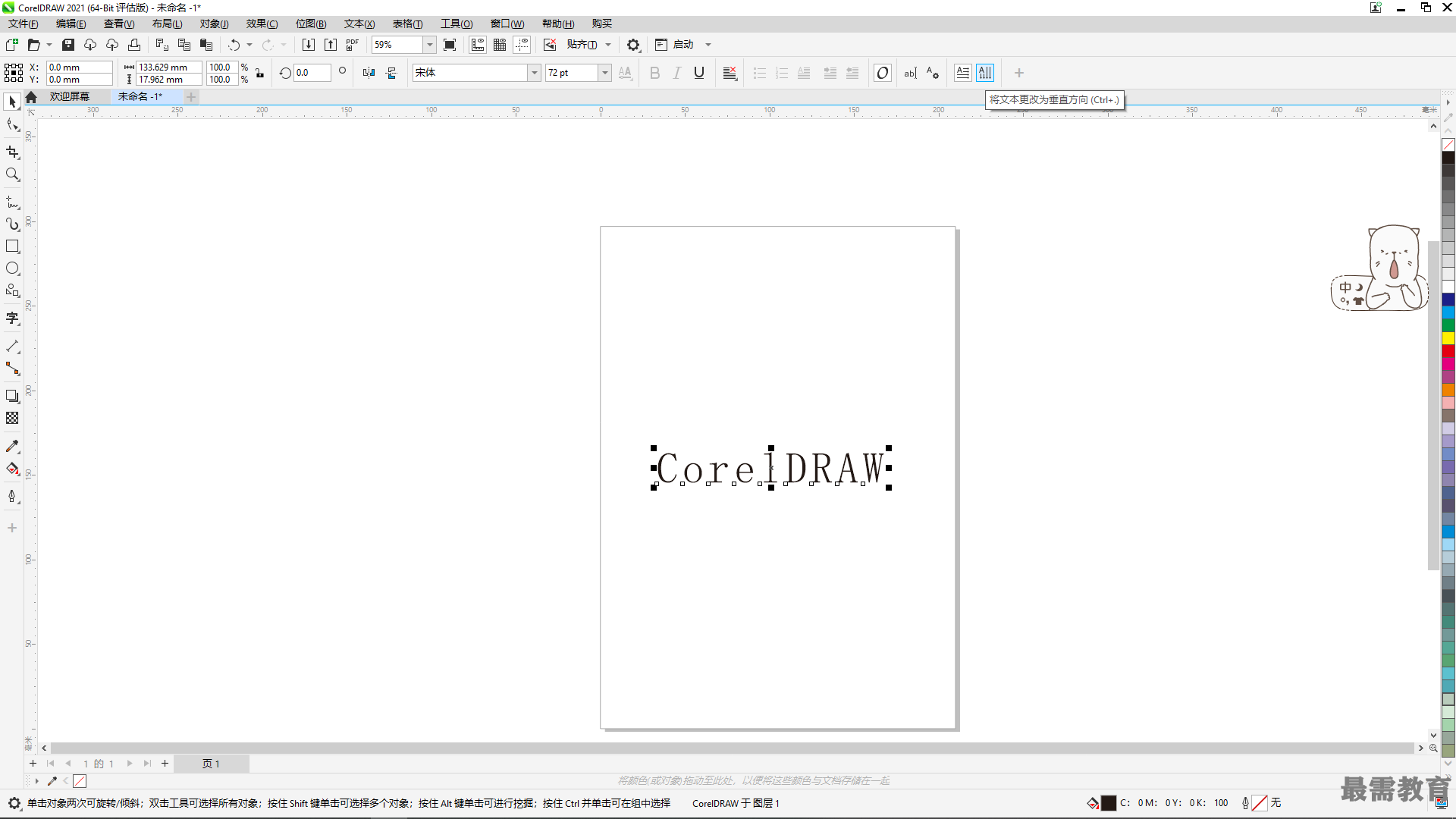Switch text to horizontal direction
This screenshot has width=1456, height=819.
963,73
